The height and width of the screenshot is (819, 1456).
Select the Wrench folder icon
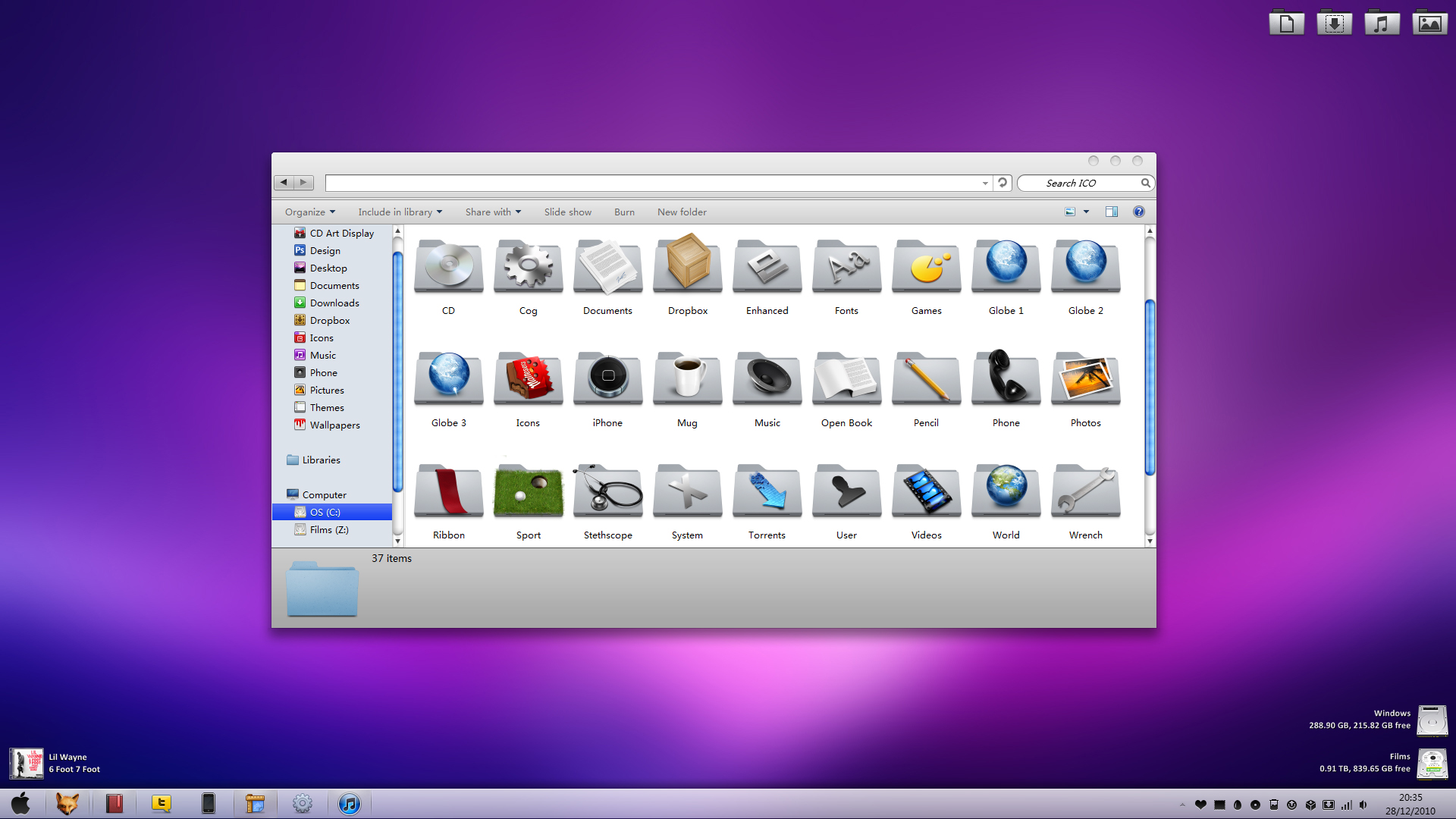click(1086, 491)
